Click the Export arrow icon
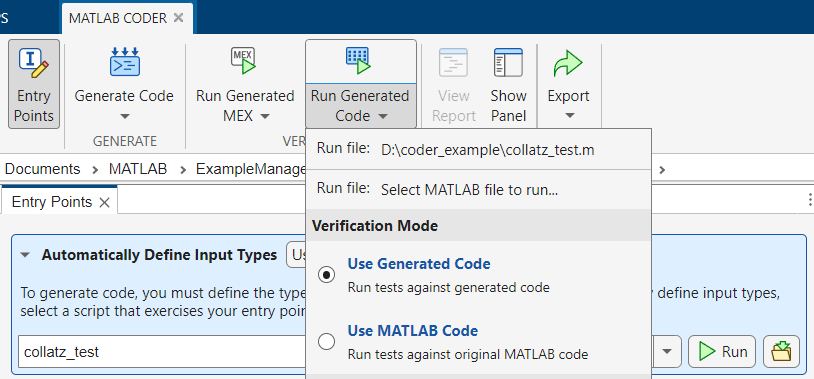Image resolution: width=814 pixels, height=379 pixels. (x=568, y=63)
